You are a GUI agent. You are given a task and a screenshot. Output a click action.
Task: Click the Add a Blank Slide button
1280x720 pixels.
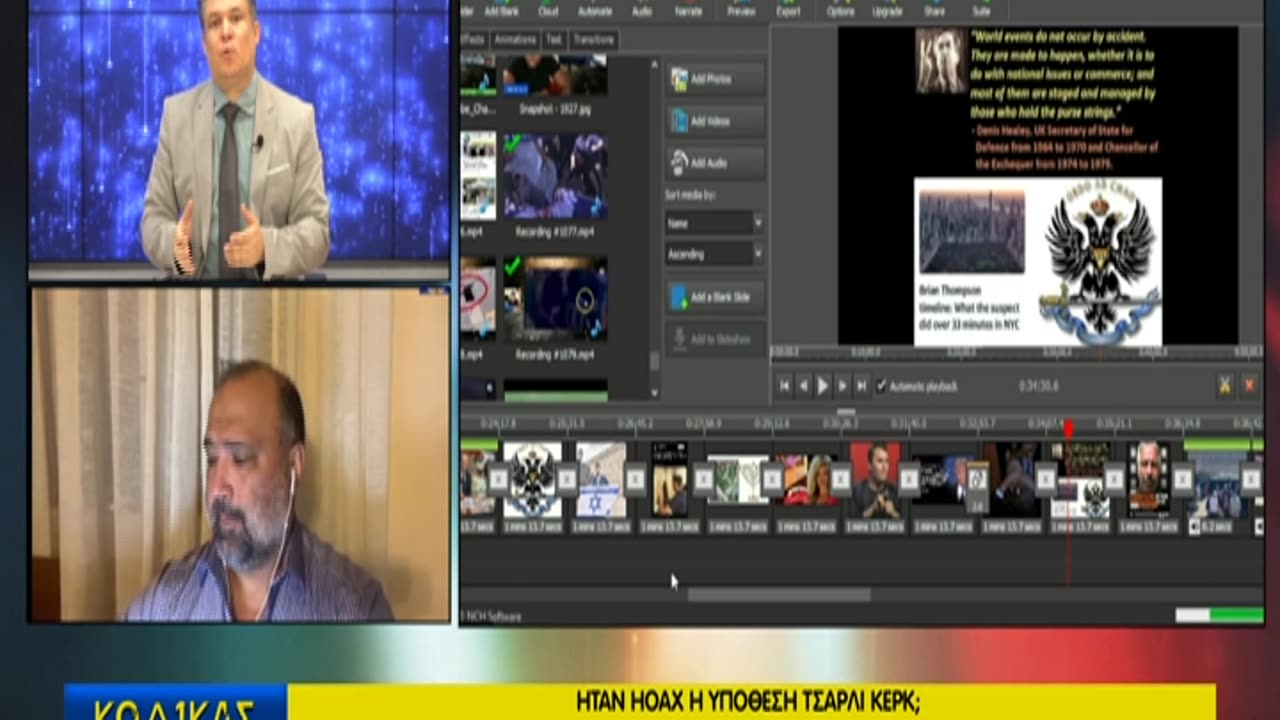coord(715,297)
